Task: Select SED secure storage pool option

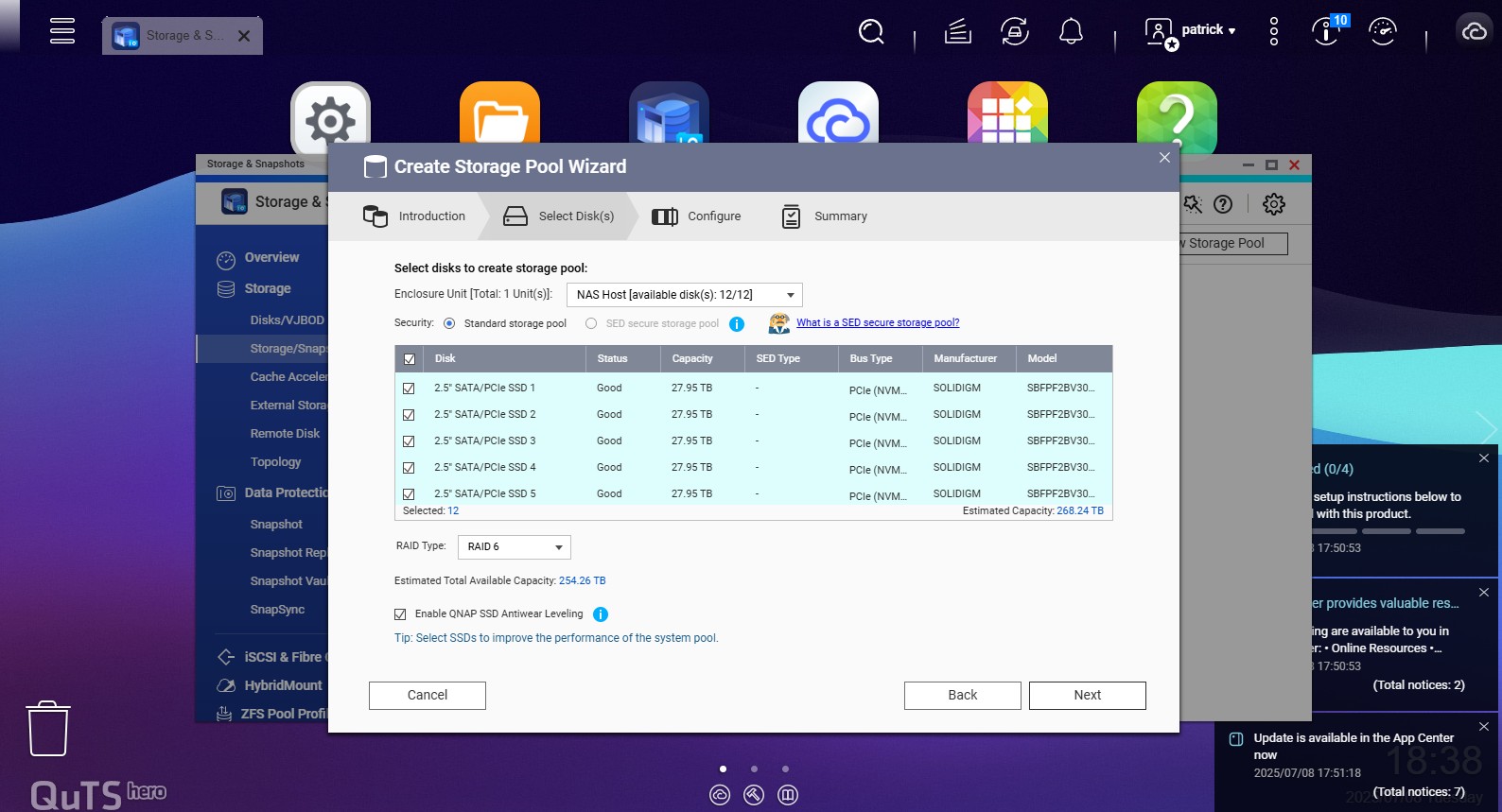Action: click(591, 323)
